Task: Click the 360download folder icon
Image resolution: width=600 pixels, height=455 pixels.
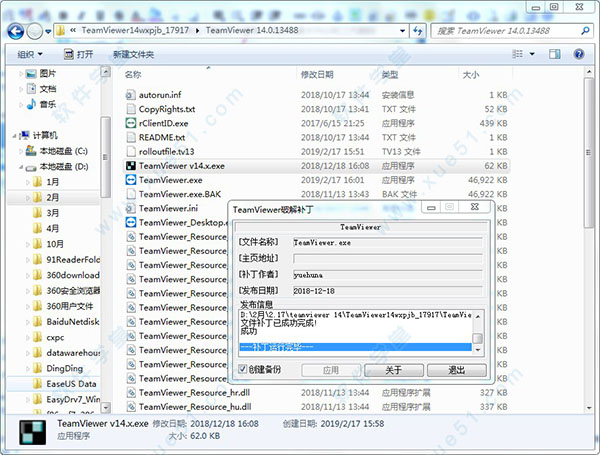Action: tap(38, 275)
